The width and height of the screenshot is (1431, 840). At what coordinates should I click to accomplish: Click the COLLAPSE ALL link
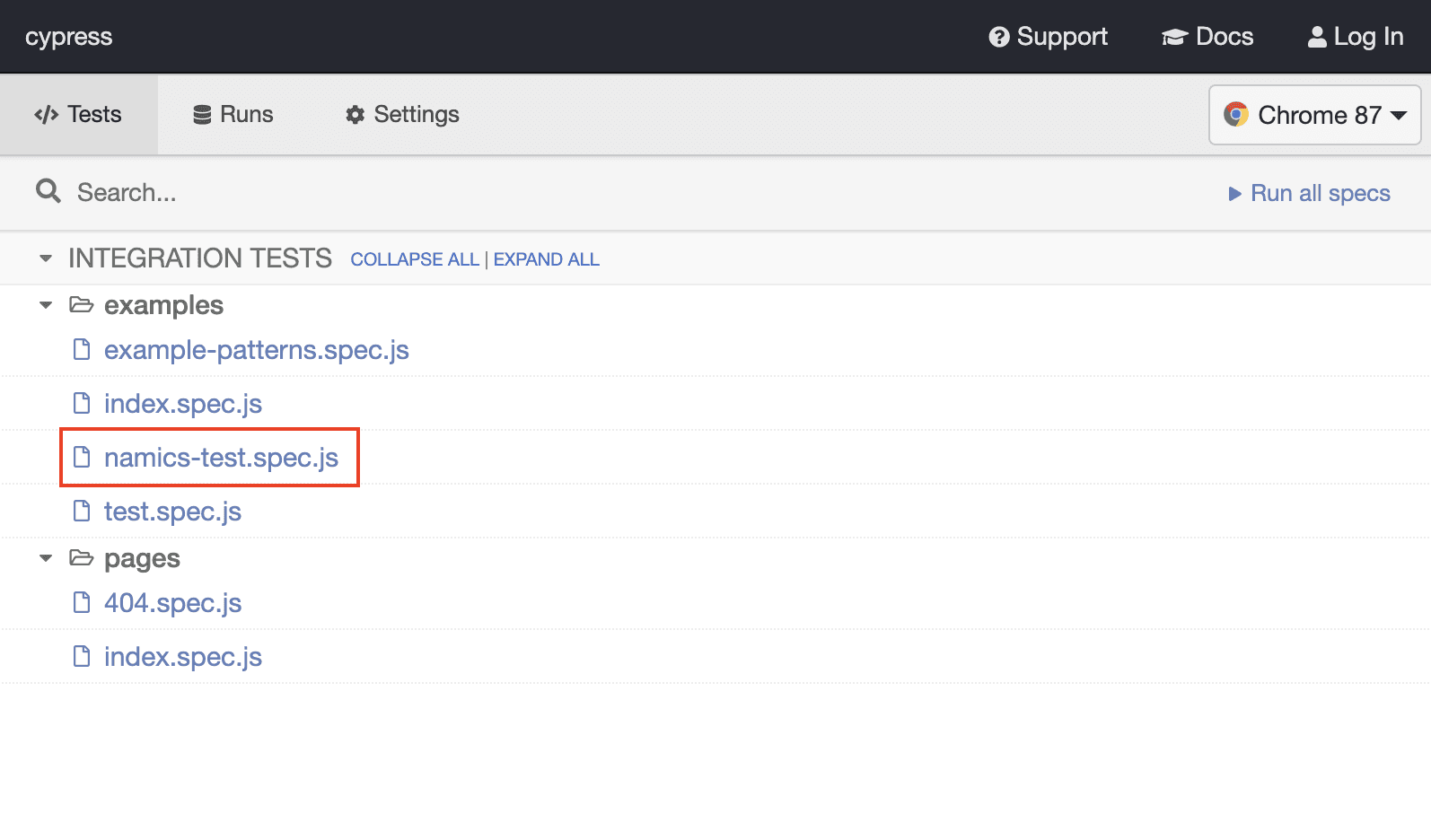(x=415, y=259)
